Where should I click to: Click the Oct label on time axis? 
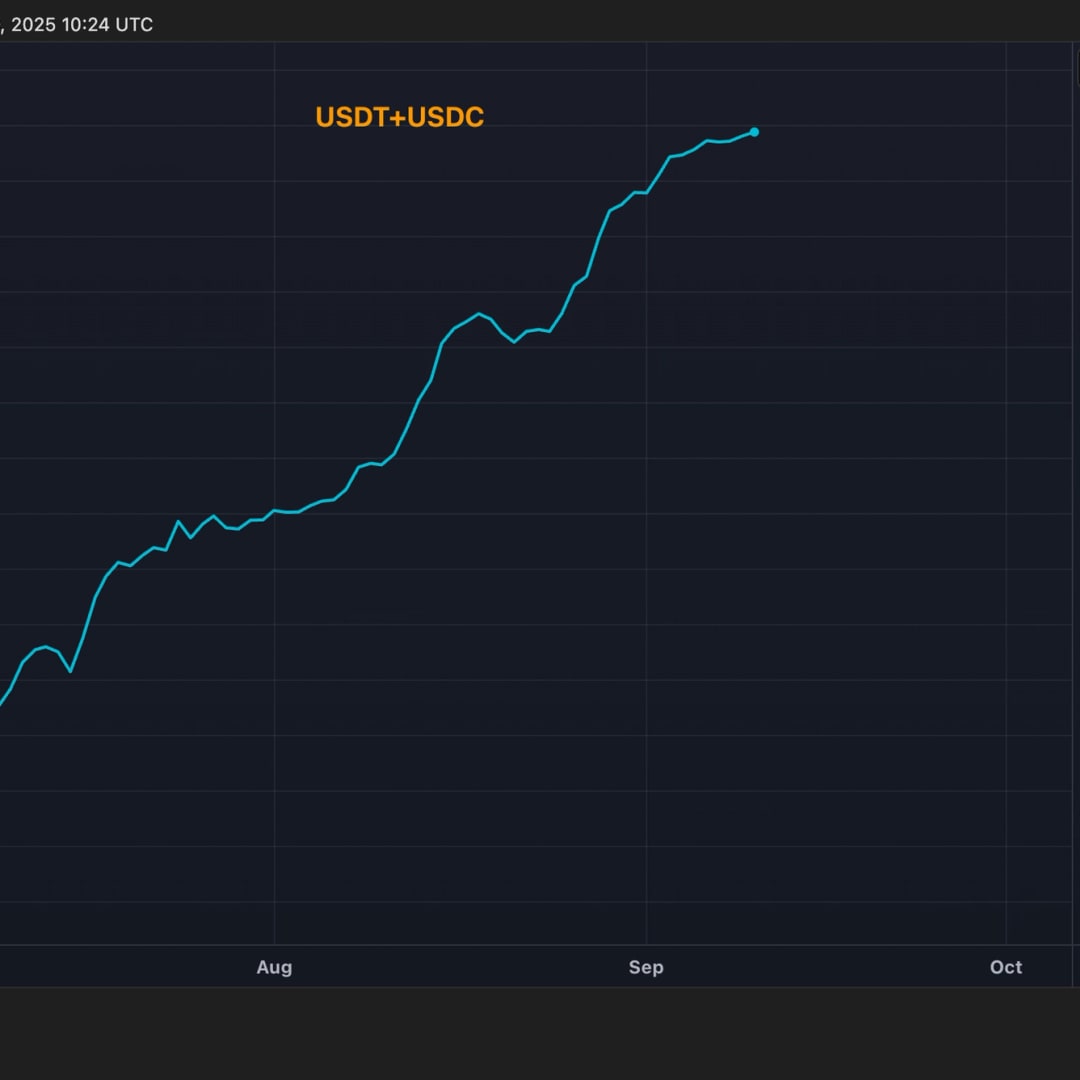(1006, 967)
